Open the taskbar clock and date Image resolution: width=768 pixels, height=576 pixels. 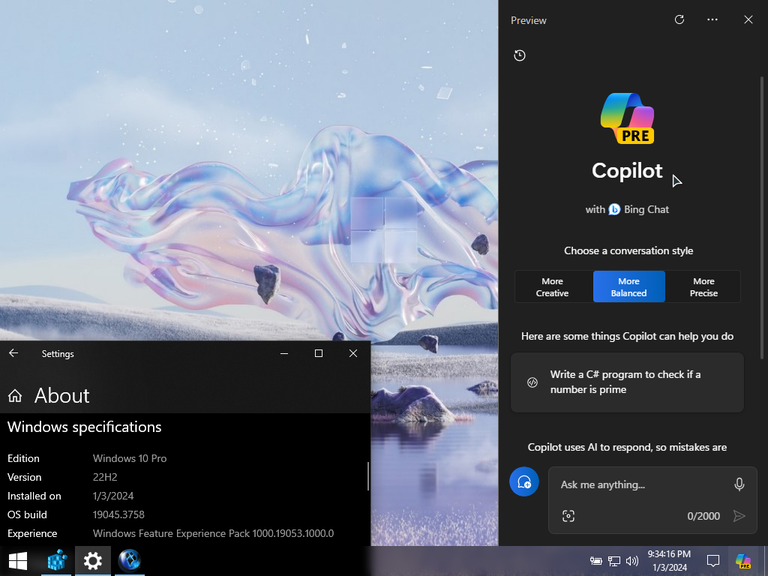click(x=669, y=561)
